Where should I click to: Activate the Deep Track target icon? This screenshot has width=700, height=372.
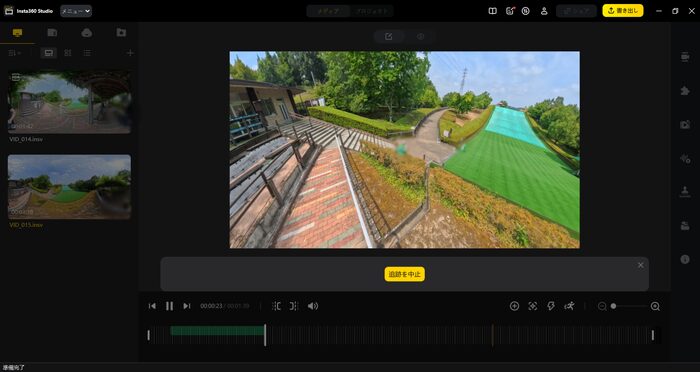(533, 306)
